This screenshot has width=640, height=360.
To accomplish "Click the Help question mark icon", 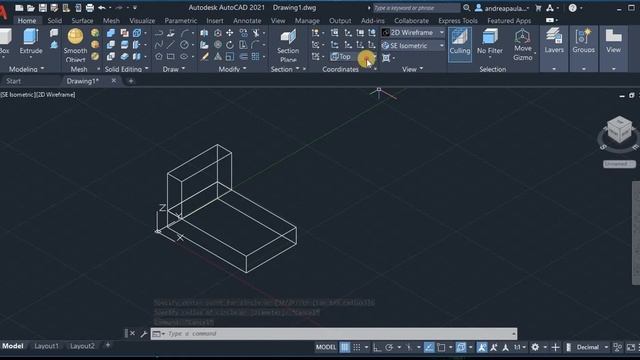I will pos(572,8).
